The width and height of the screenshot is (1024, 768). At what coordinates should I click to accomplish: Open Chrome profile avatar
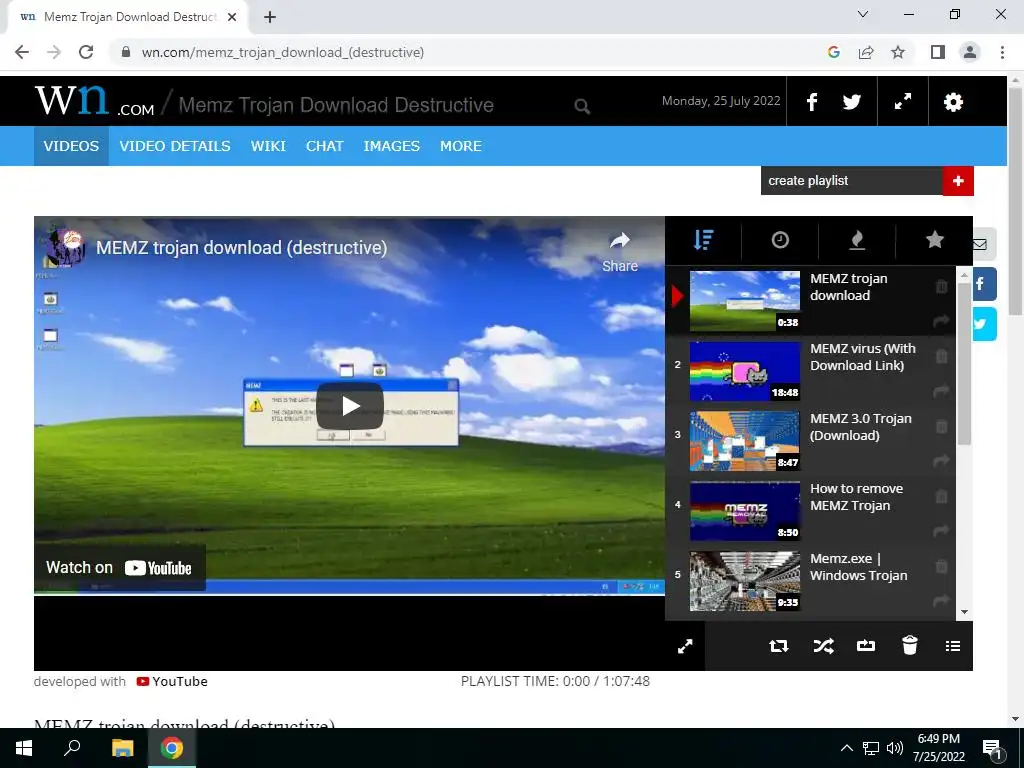coord(970,52)
